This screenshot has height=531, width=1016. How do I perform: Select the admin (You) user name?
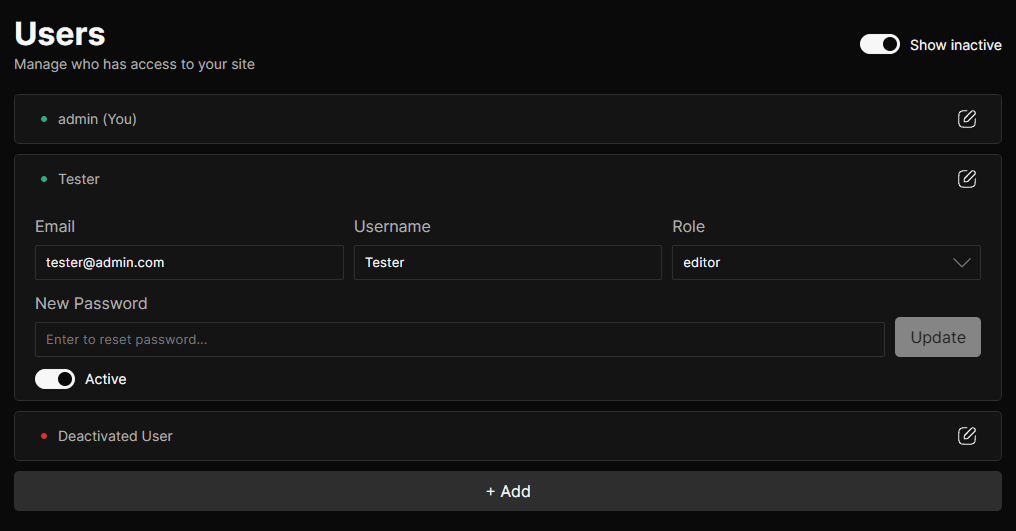[x=97, y=119]
